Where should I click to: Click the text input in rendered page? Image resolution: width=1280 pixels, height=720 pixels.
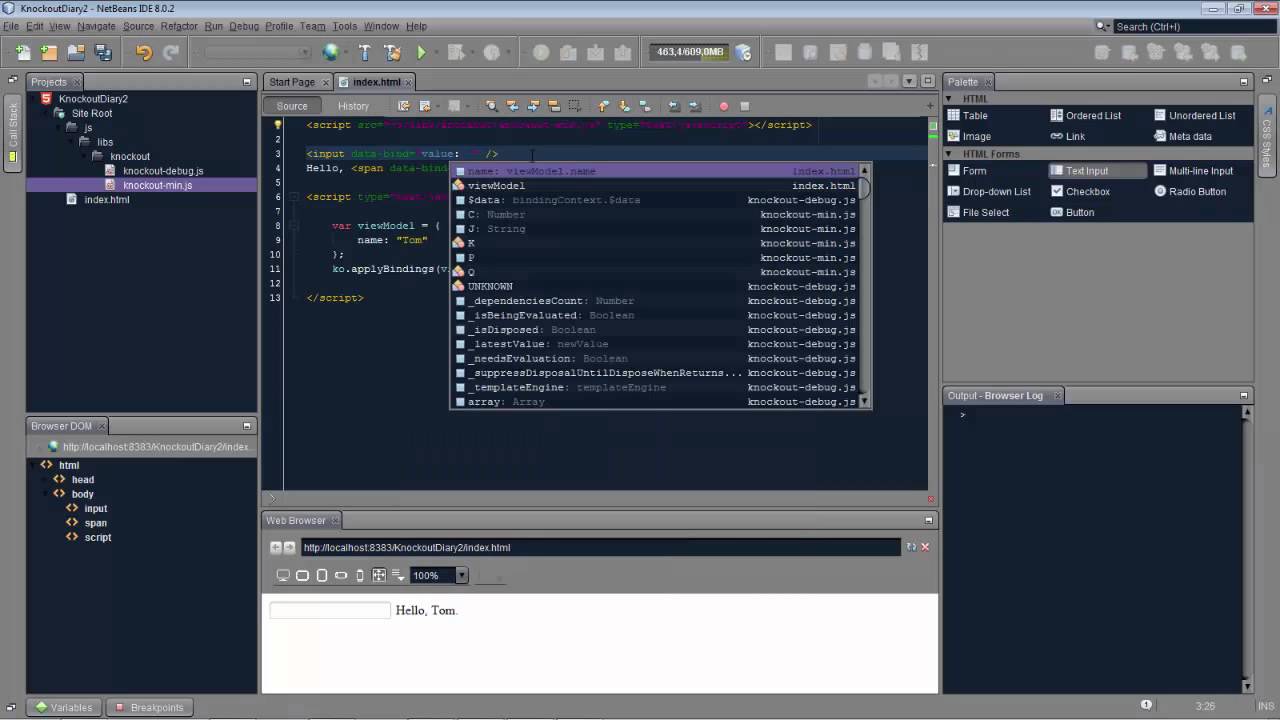click(x=330, y=610)
